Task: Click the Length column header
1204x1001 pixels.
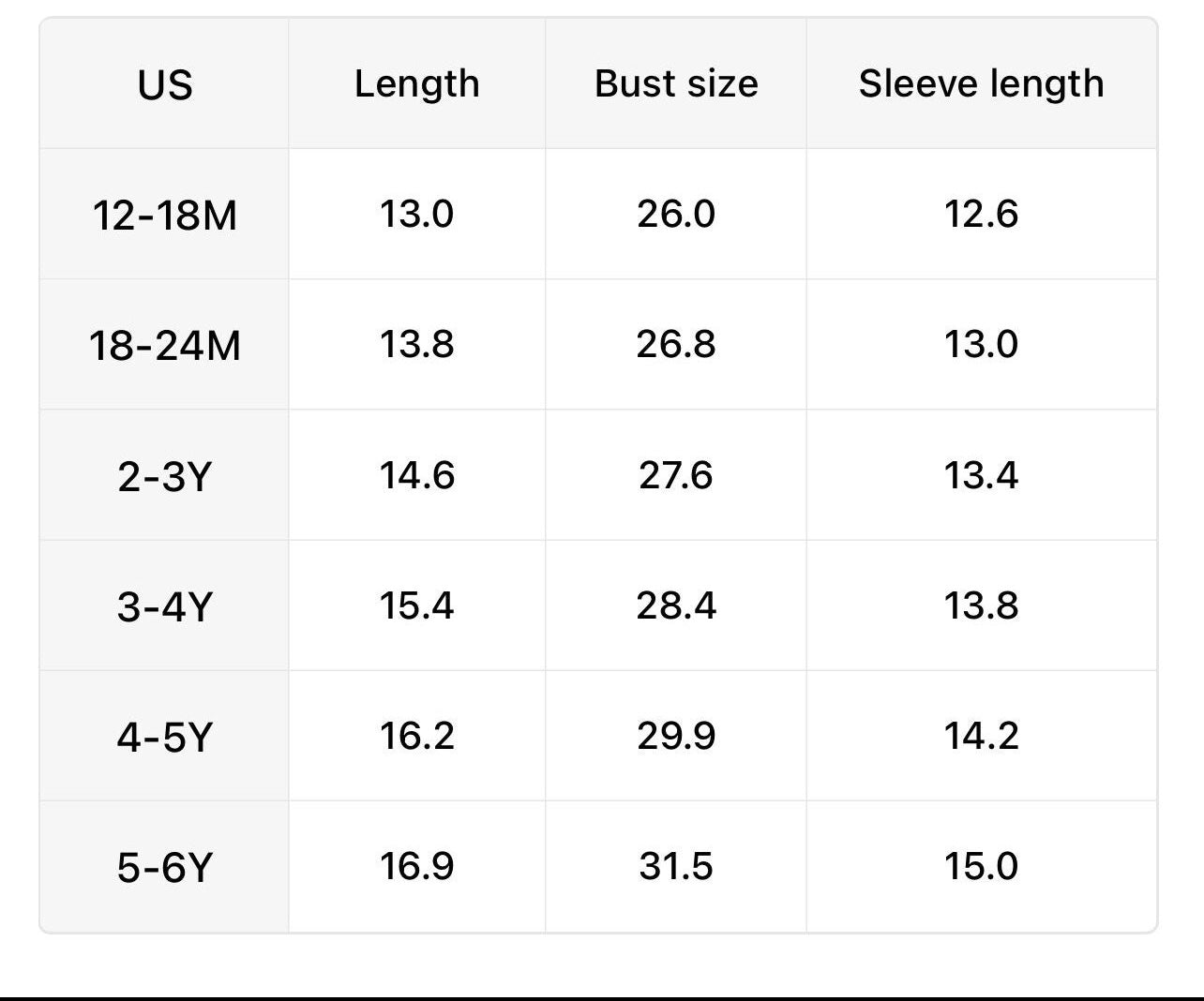Action: pyautogui.click(x=417, y=84)
